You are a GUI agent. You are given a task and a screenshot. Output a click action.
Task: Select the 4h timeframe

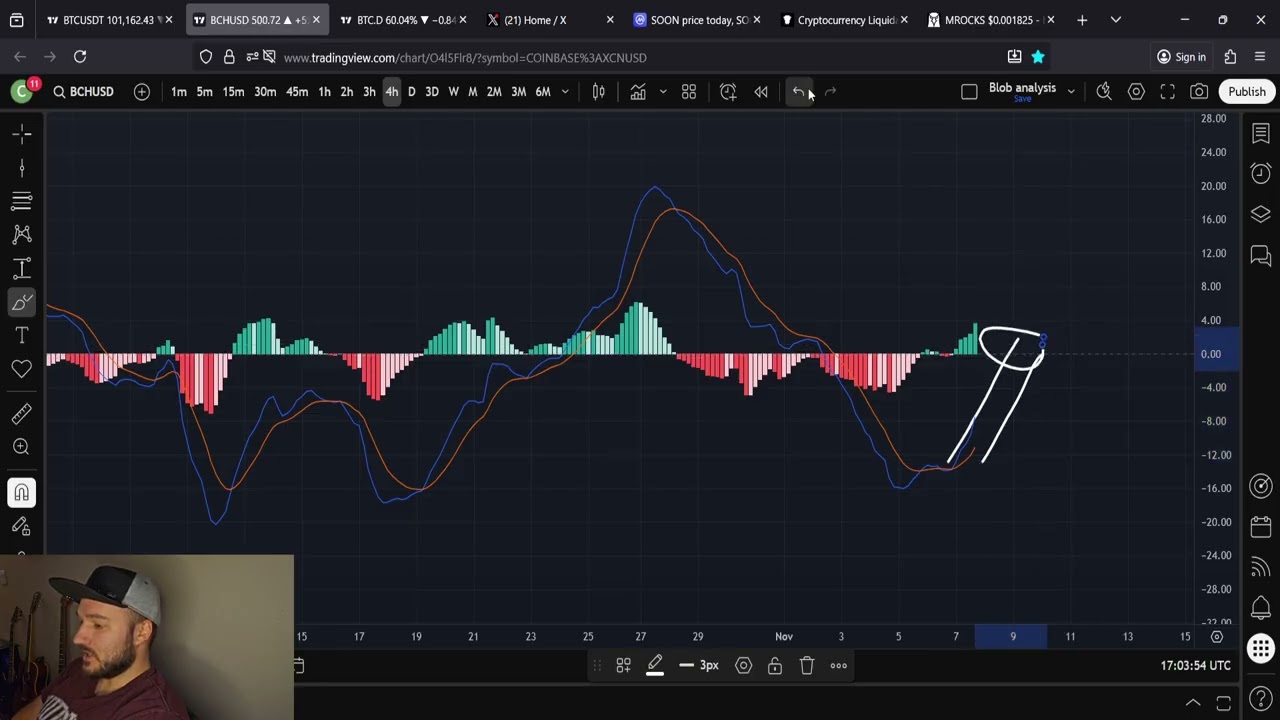pyautogui.click(x=392, y=92)
